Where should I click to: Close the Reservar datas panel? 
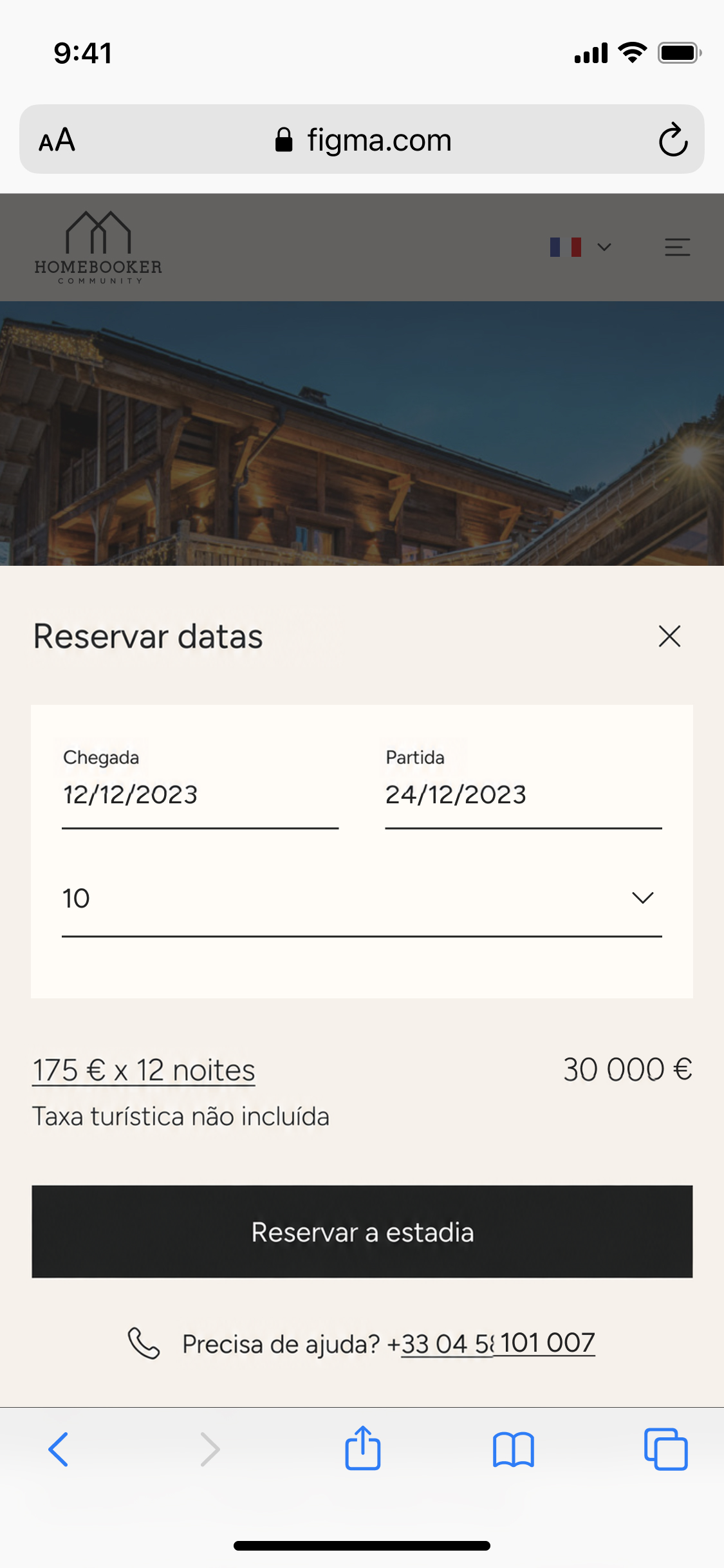tap(669, 636)
